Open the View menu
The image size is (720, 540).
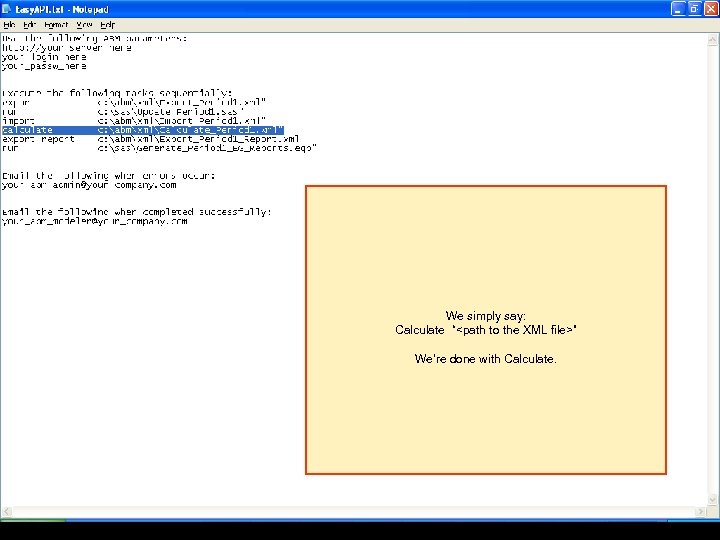pyautogui.click(x=84, y=25)
